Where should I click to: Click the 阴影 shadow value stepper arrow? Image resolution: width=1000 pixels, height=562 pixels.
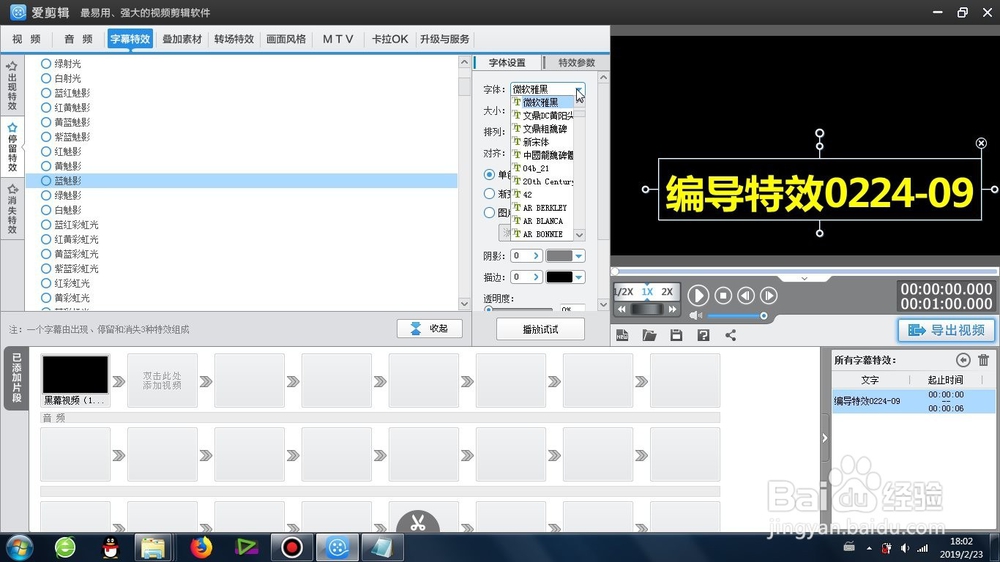[x=536, y=256]
